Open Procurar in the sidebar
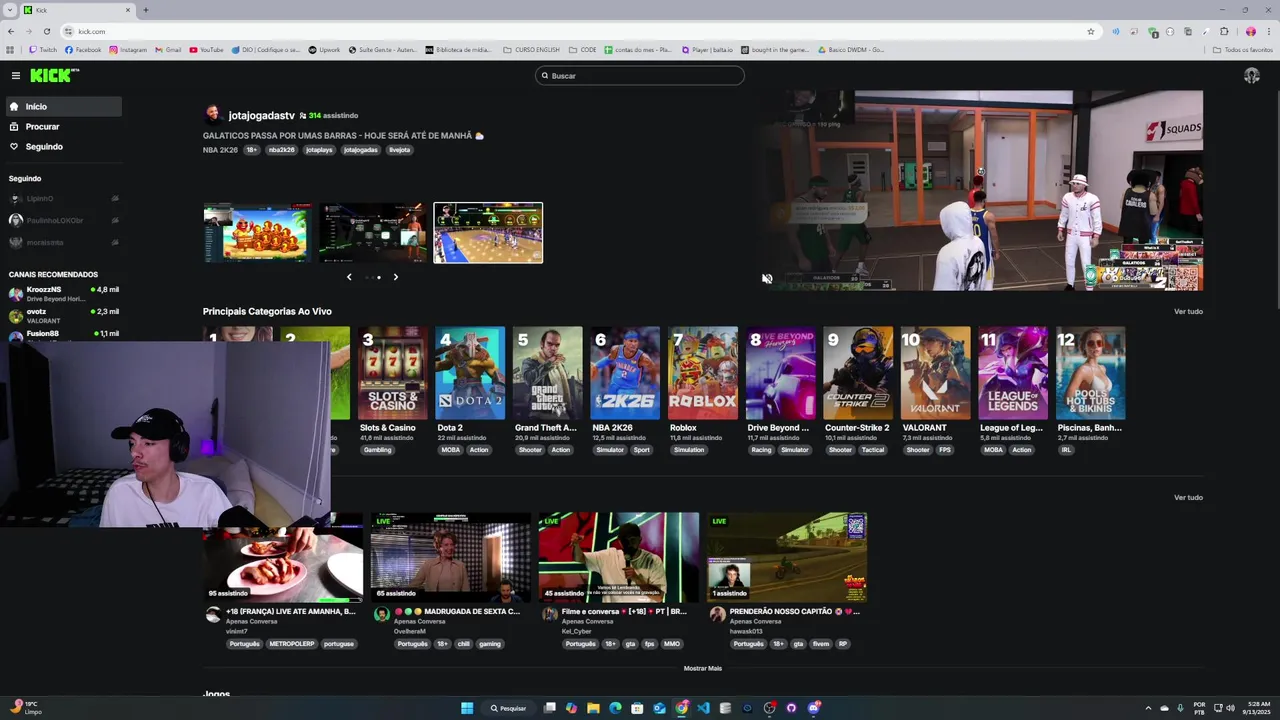1280x720 pixels. pyautogui.click(x=62, y=126)
